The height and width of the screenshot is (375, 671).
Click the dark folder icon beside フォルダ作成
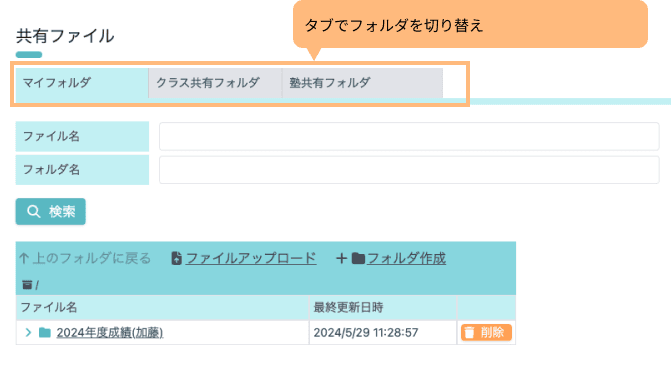pyautogui.click(x=358, y=258)
